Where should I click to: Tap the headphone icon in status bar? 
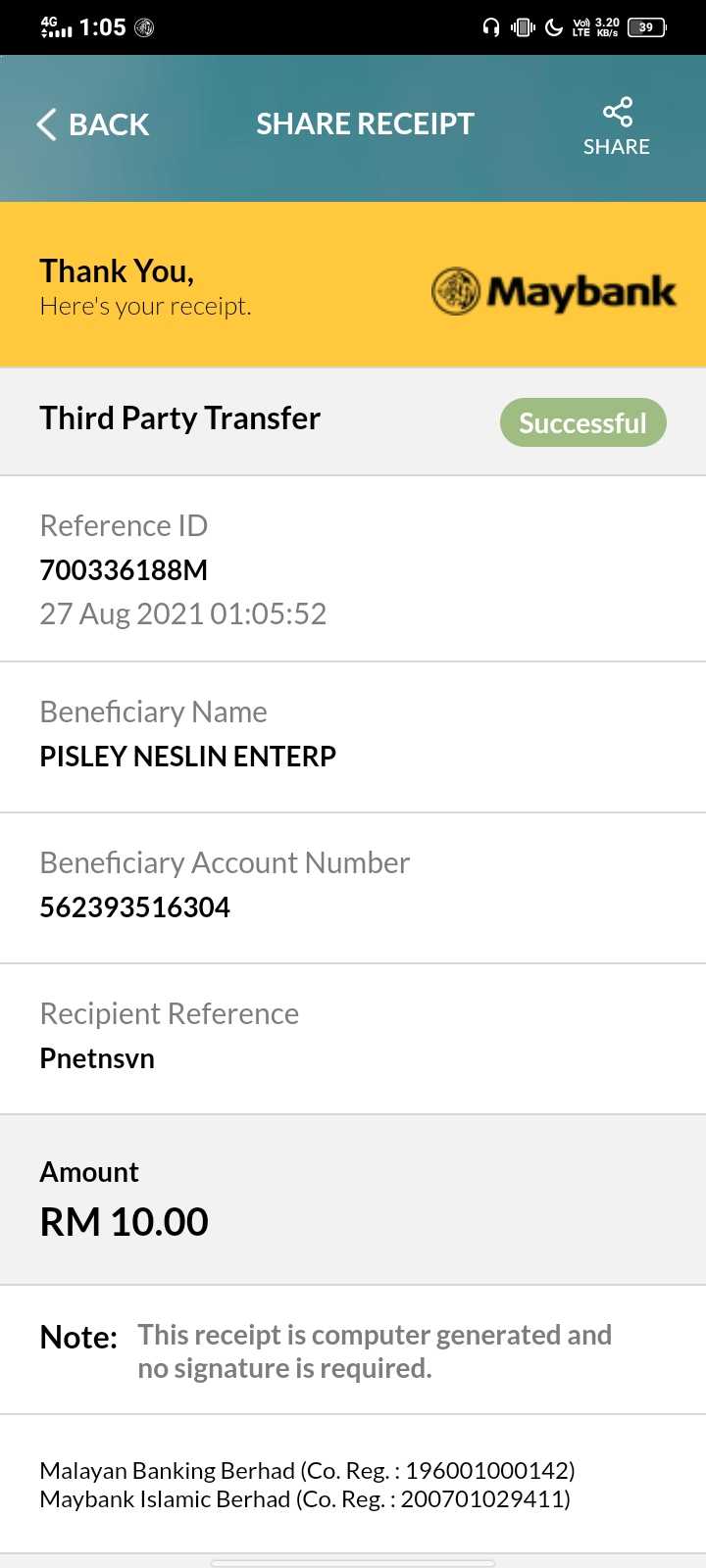tap(491, 27)
